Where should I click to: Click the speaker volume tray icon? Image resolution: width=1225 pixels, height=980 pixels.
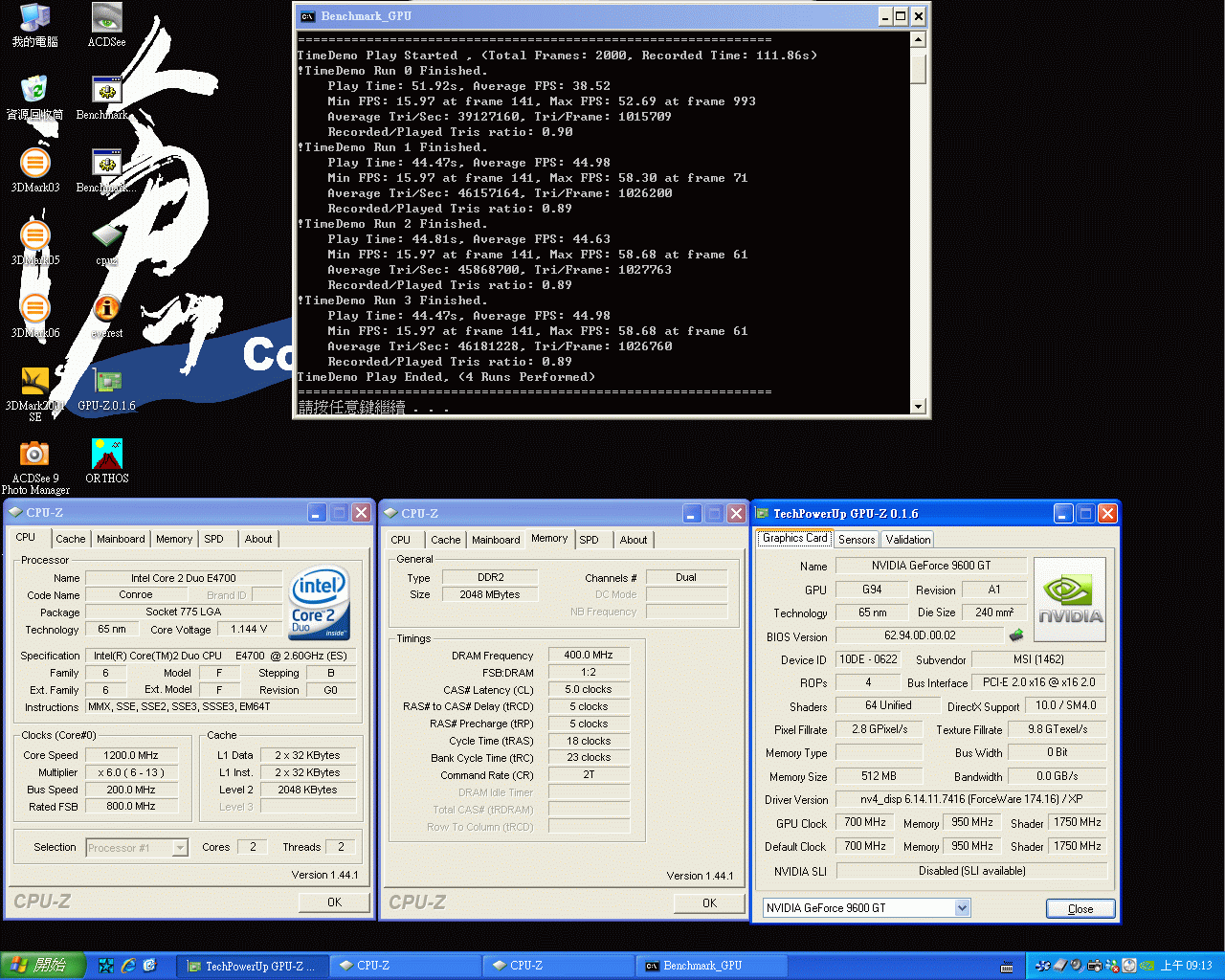[1077, 966]
